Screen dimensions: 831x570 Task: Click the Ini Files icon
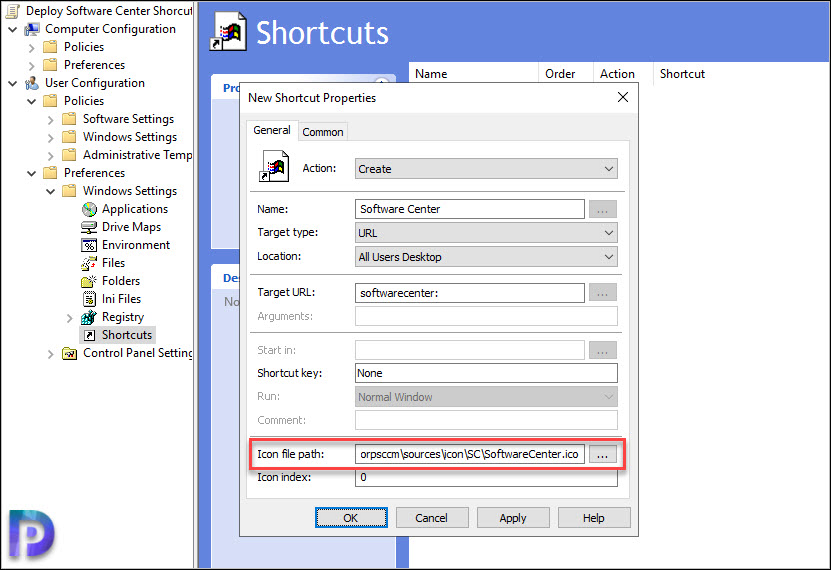point(90,299)
